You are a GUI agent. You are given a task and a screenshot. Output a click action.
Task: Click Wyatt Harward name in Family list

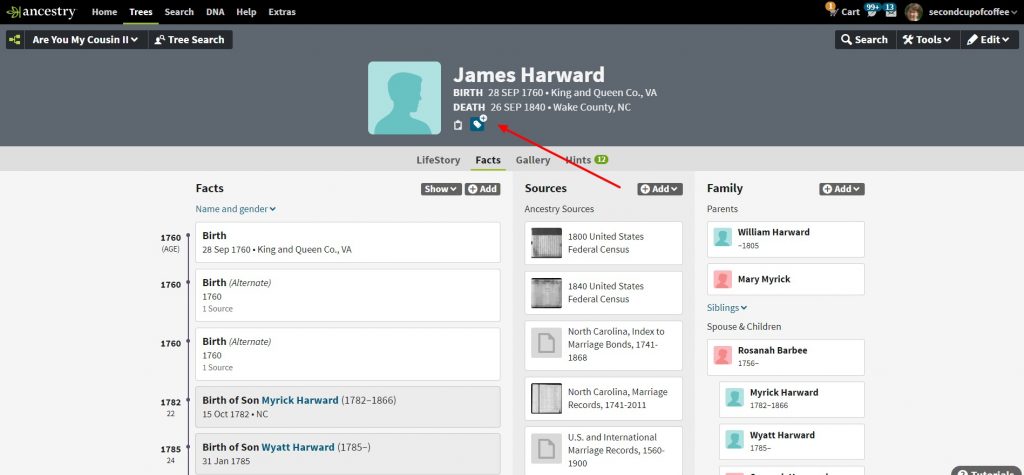pos(782,435)
